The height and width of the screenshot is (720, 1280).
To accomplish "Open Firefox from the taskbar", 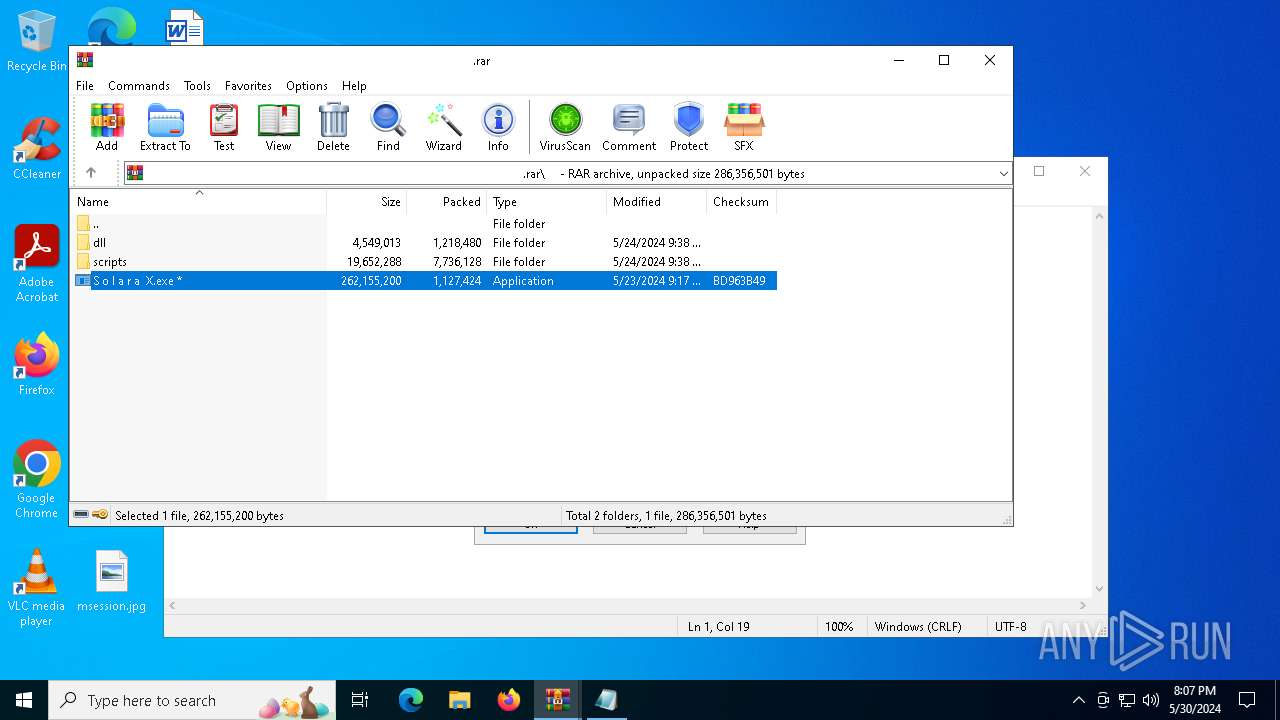I will [x=509, y=700].
